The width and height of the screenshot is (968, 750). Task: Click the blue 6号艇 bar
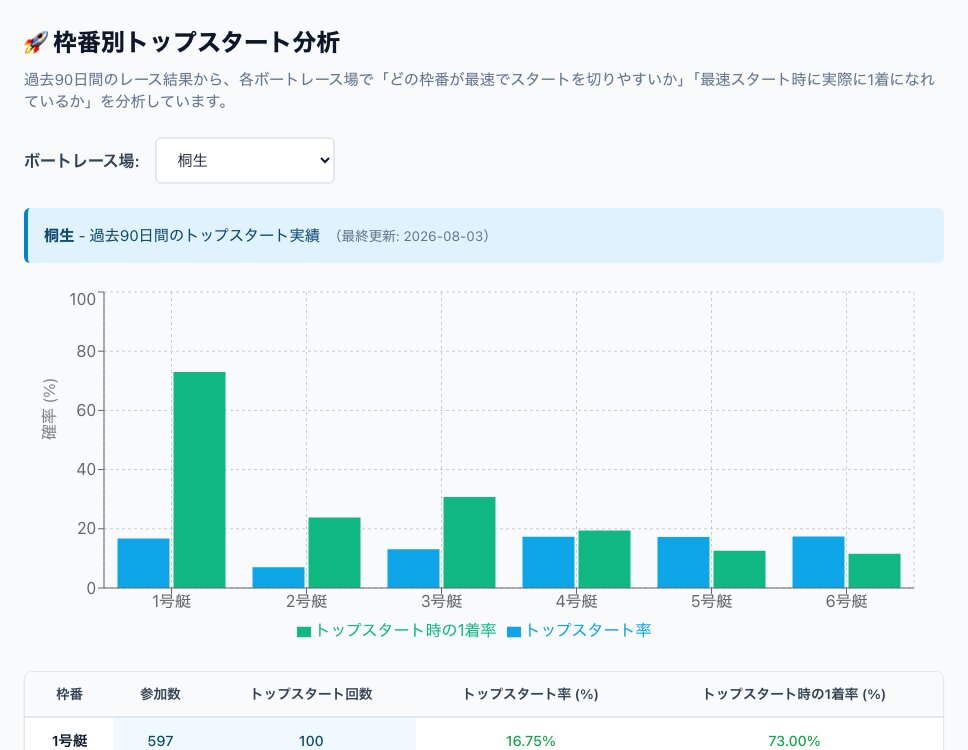coord(819,562)
